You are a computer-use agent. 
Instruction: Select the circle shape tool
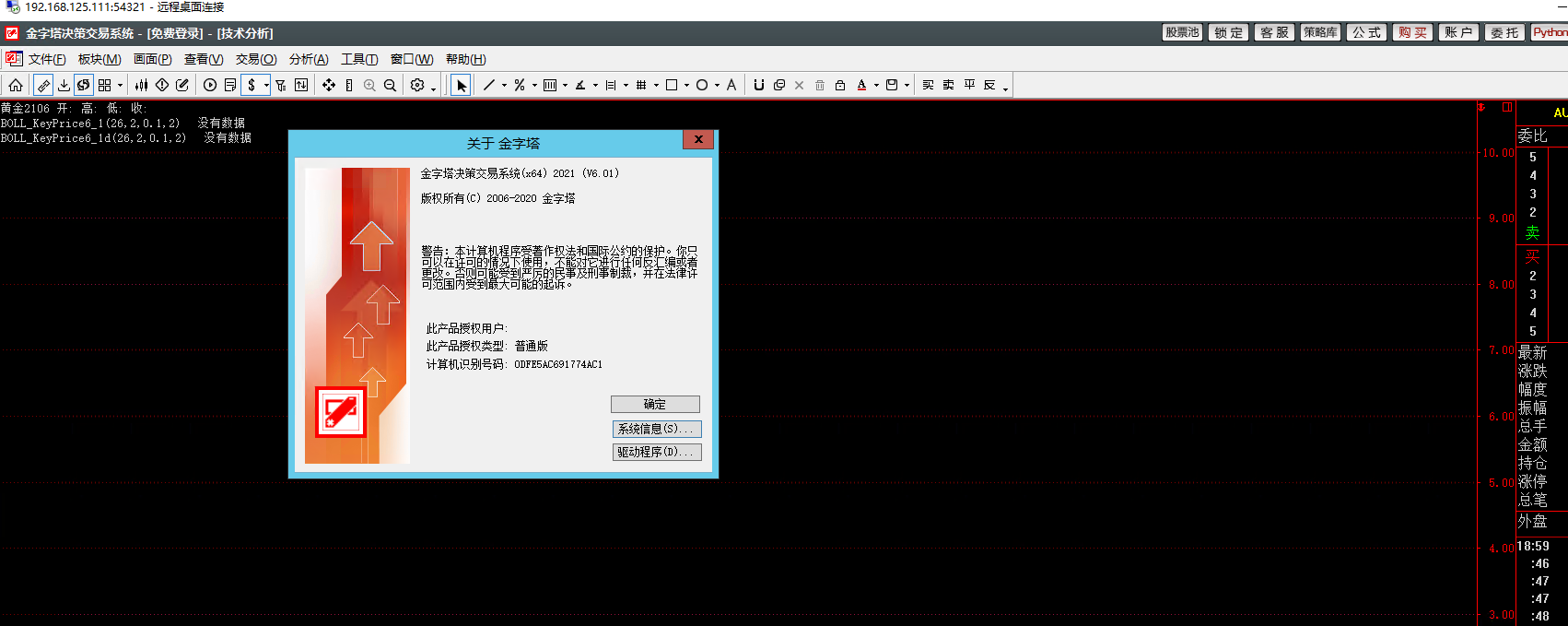(702, 85)
